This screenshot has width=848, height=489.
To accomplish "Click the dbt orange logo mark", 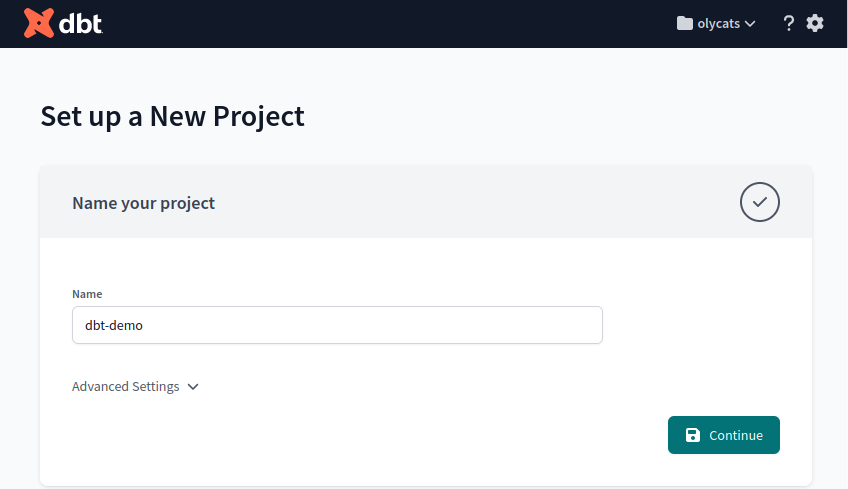I will click(x=39, y=23).
